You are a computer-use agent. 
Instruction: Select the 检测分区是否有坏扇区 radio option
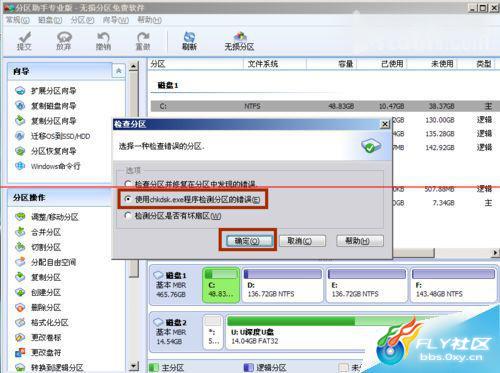(x=128, y=215)
